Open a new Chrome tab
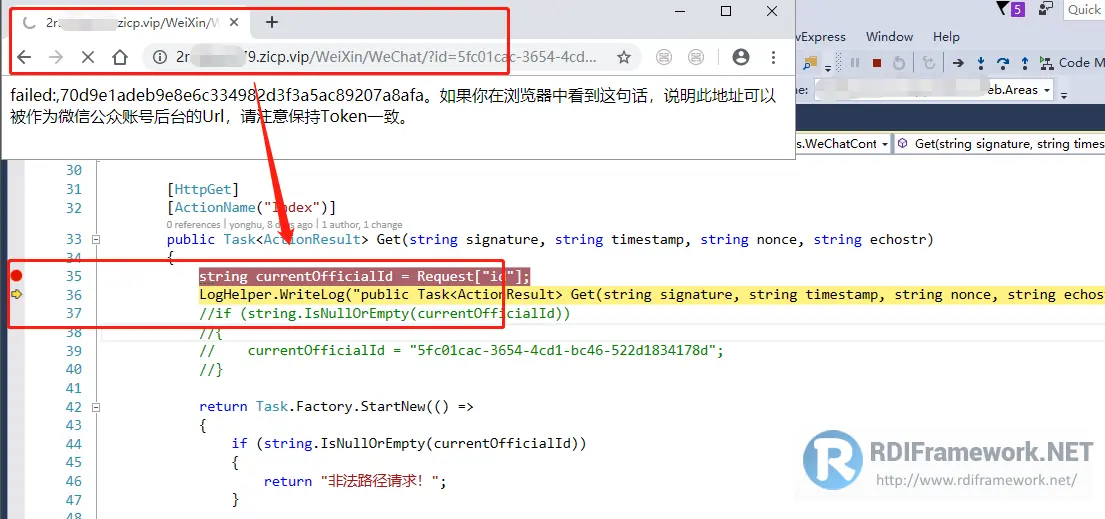1105x519 pixels. (x=272, y=23)
